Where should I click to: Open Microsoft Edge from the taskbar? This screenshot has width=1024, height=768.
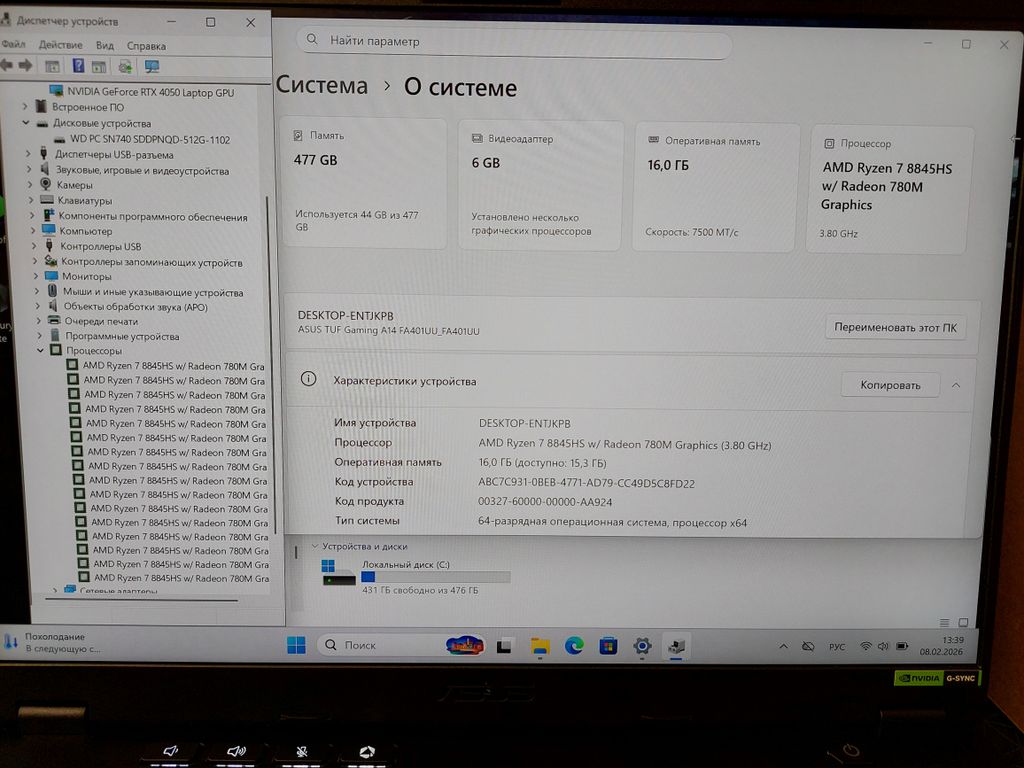pos(574,646)
